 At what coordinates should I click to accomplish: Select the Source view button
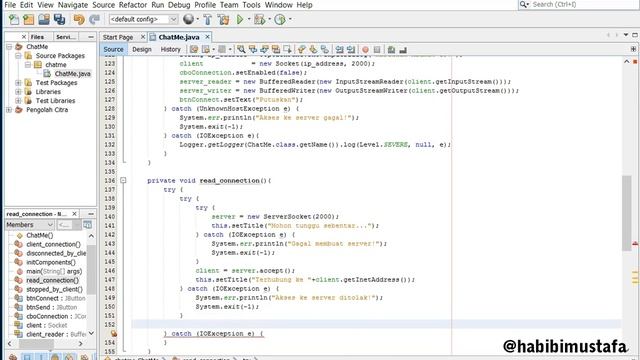[x=113, y=49]
